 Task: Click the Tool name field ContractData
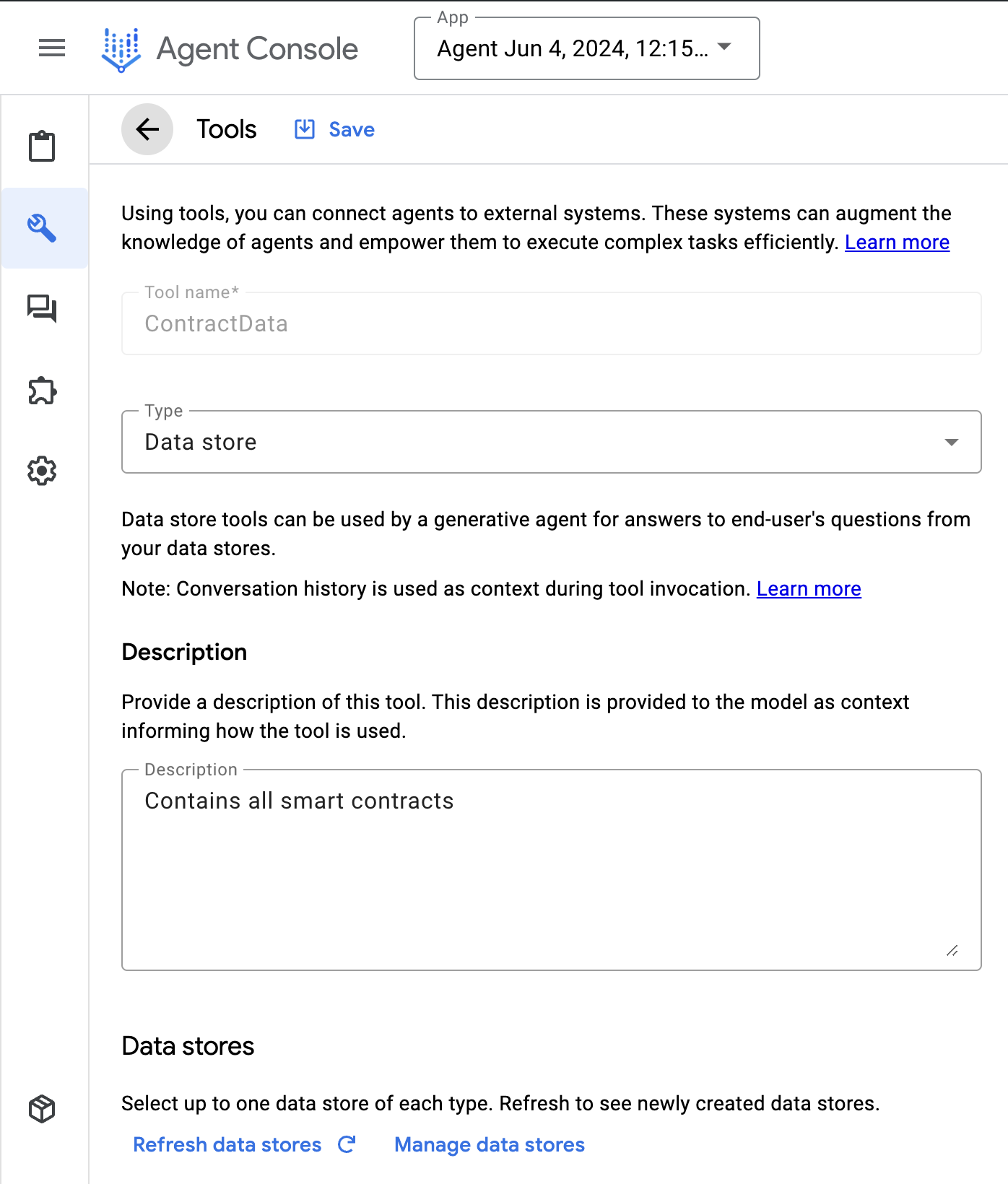(x=551, y=323)
